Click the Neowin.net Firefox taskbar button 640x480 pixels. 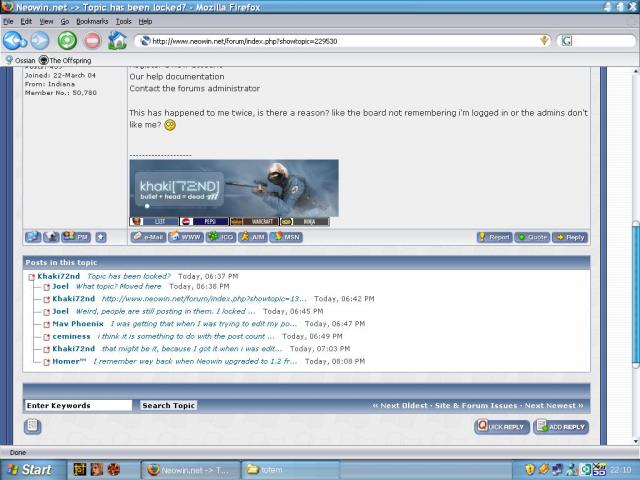coord(191,470)
